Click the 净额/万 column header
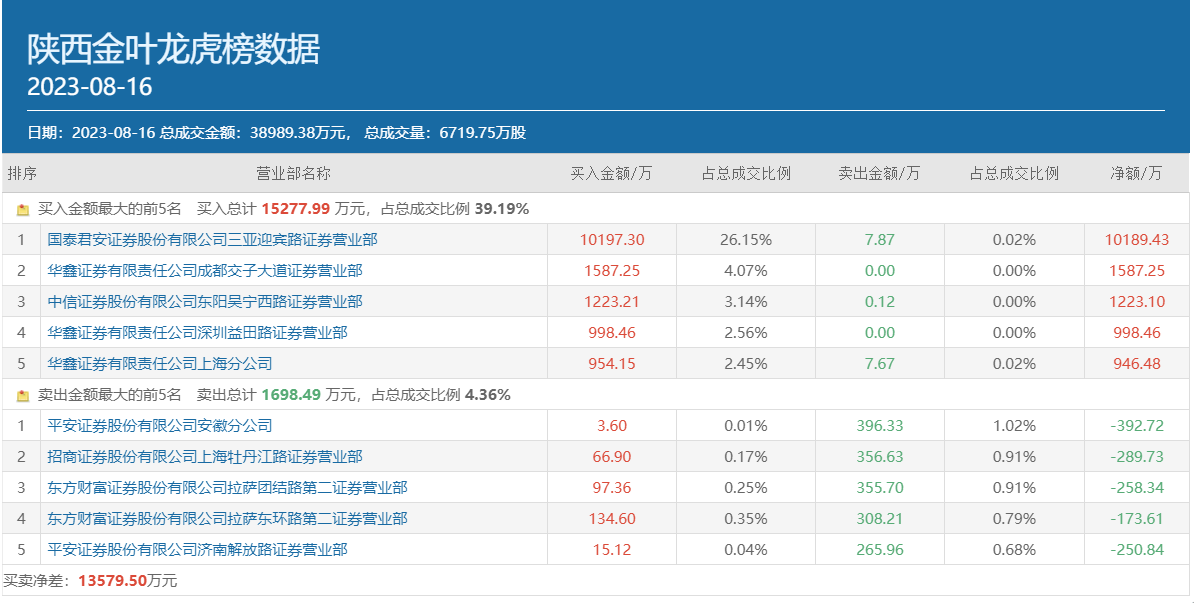 coord(1136,173)
